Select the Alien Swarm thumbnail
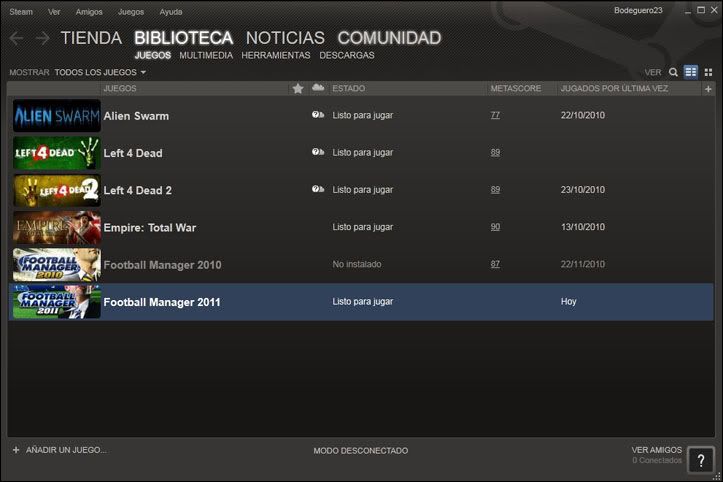This screenshot has width=723, height=482. 57,116
